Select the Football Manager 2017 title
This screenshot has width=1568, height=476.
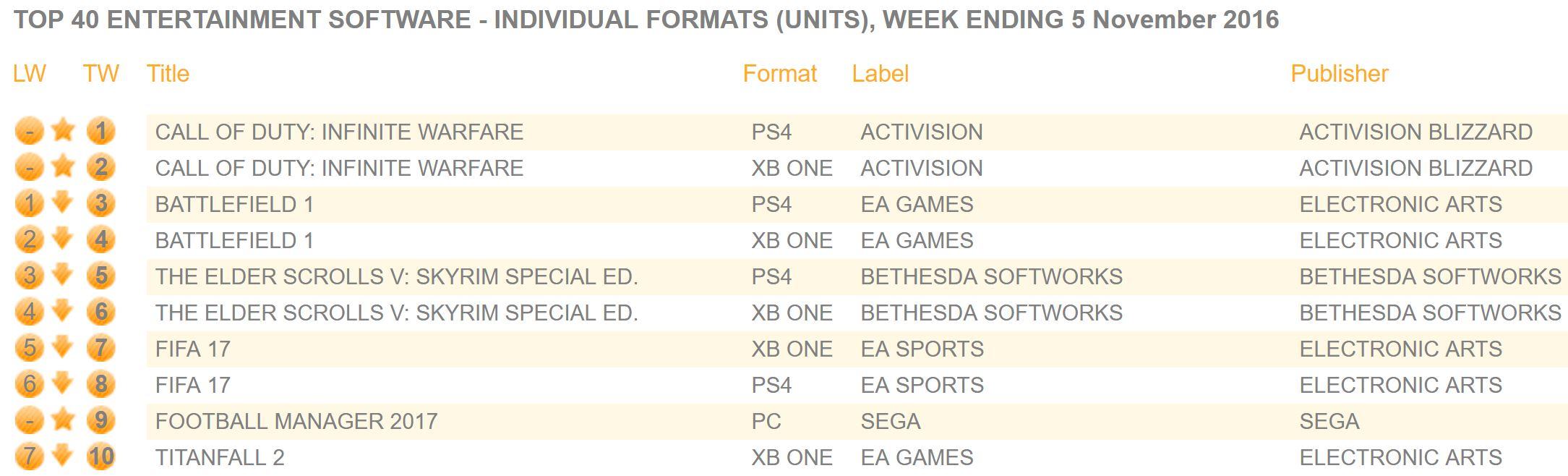[x=296, y=421]
